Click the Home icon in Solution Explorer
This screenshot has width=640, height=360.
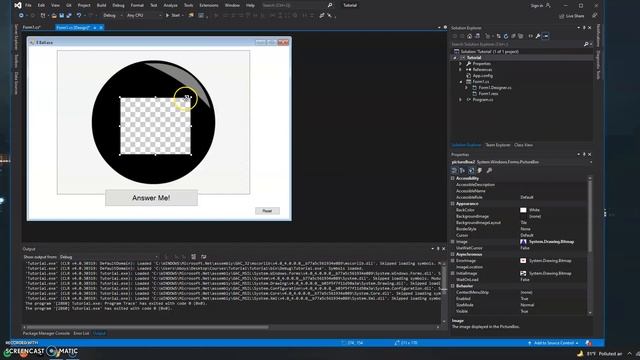pyautogui.click(x=469, y=36)
